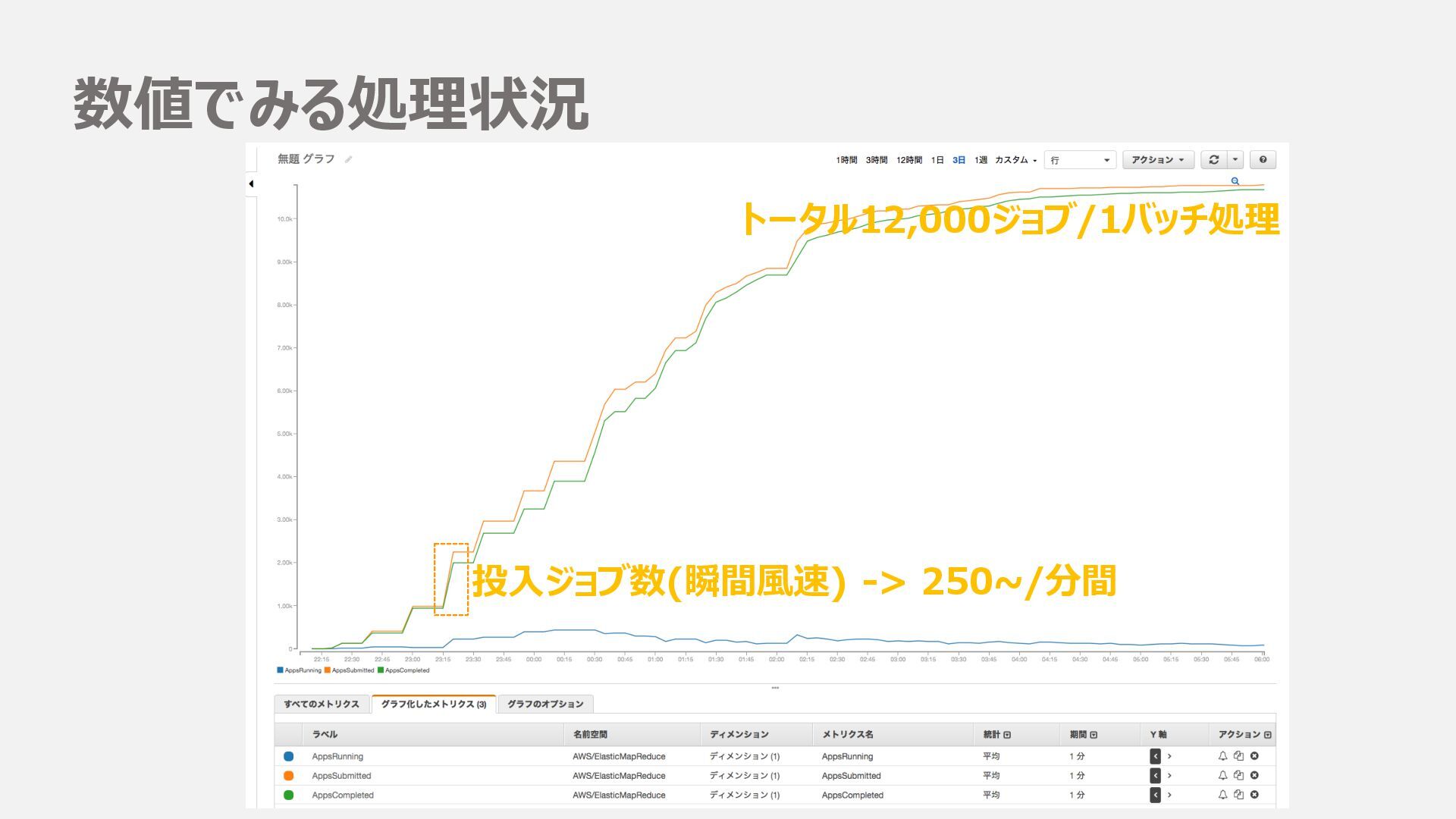Set AppsSubmitted Y axis to left

(1155, 775)
